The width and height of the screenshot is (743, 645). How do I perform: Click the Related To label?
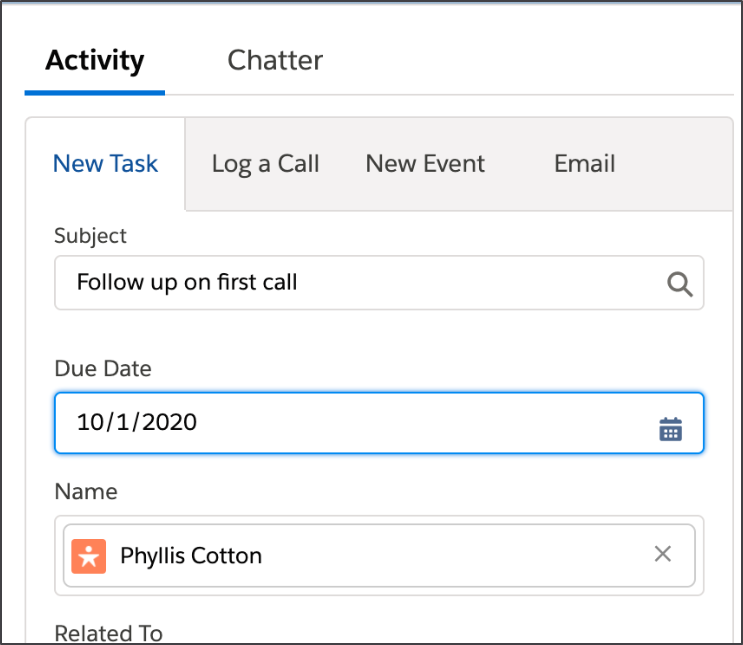coord(109,633)
